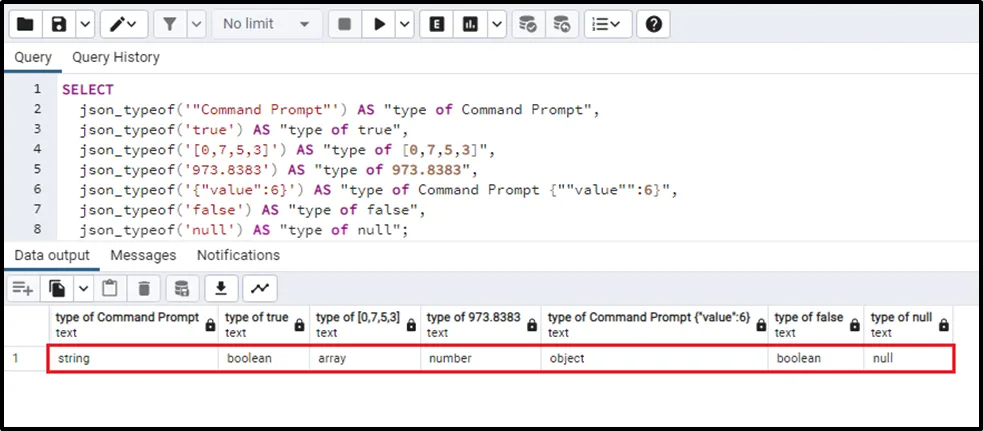Open the Graph Visualiser line chart icon

[260, 289]
